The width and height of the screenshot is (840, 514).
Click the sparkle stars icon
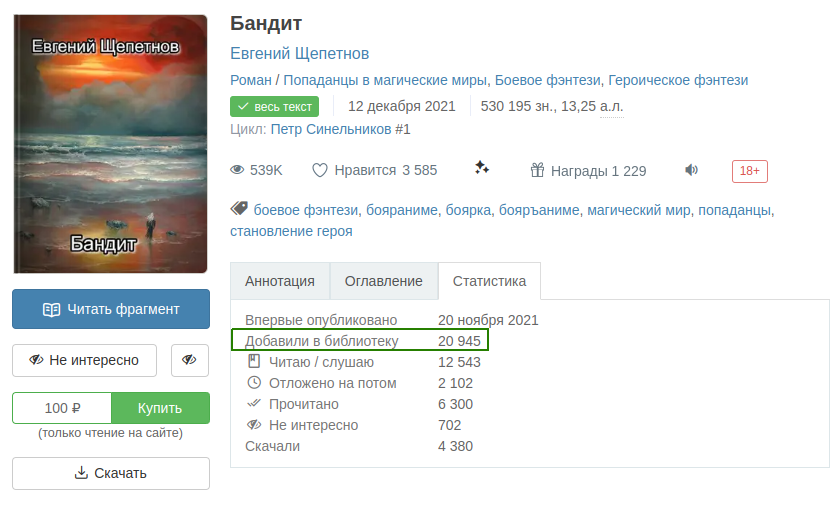click(482, 169)
